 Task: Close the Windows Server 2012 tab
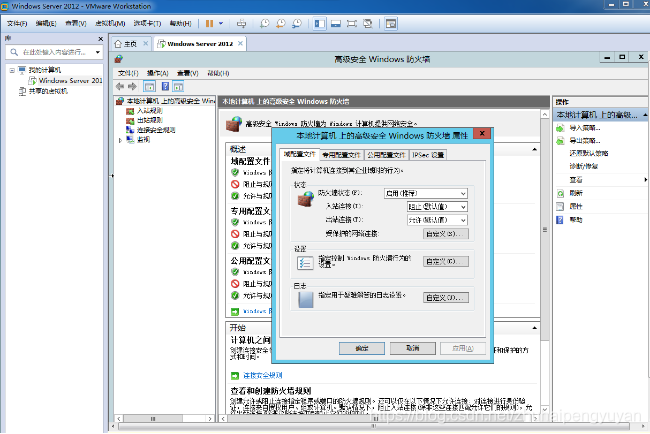coord(240,44)
